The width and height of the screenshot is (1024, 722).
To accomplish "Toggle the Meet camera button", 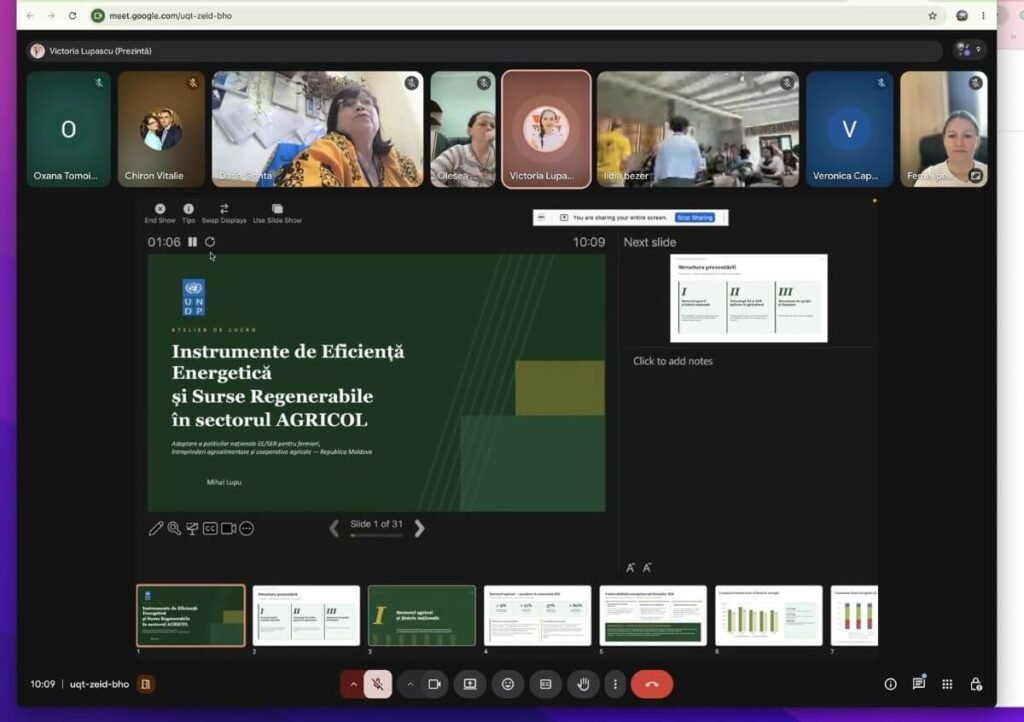I will tap(434, 684).
